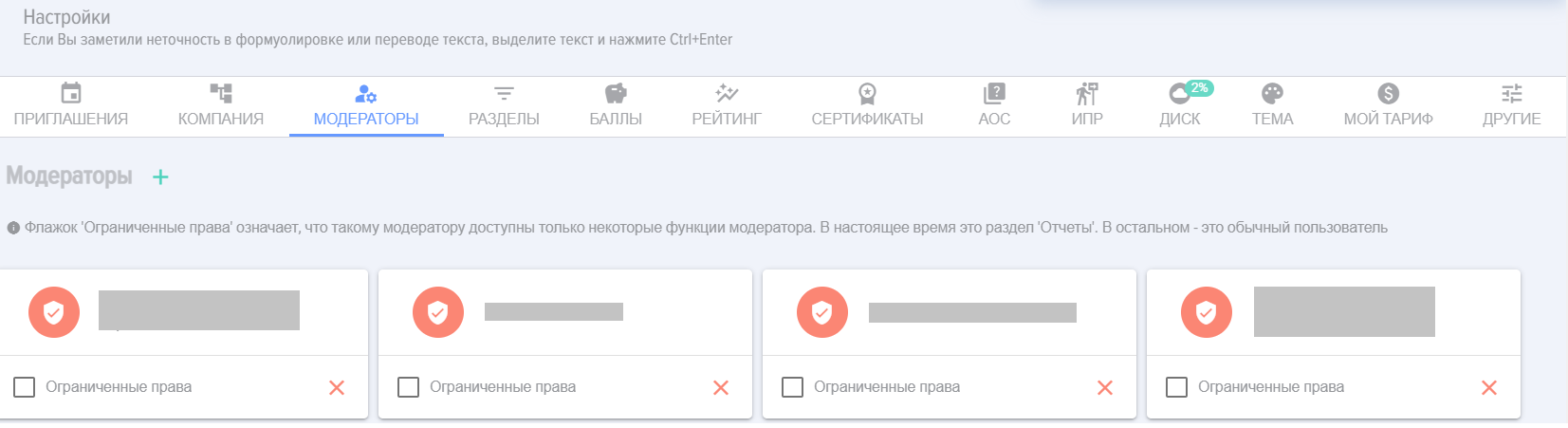1568x428 pixels.
Task: Click the plus icon to add moderator
Action: point(160,177)
